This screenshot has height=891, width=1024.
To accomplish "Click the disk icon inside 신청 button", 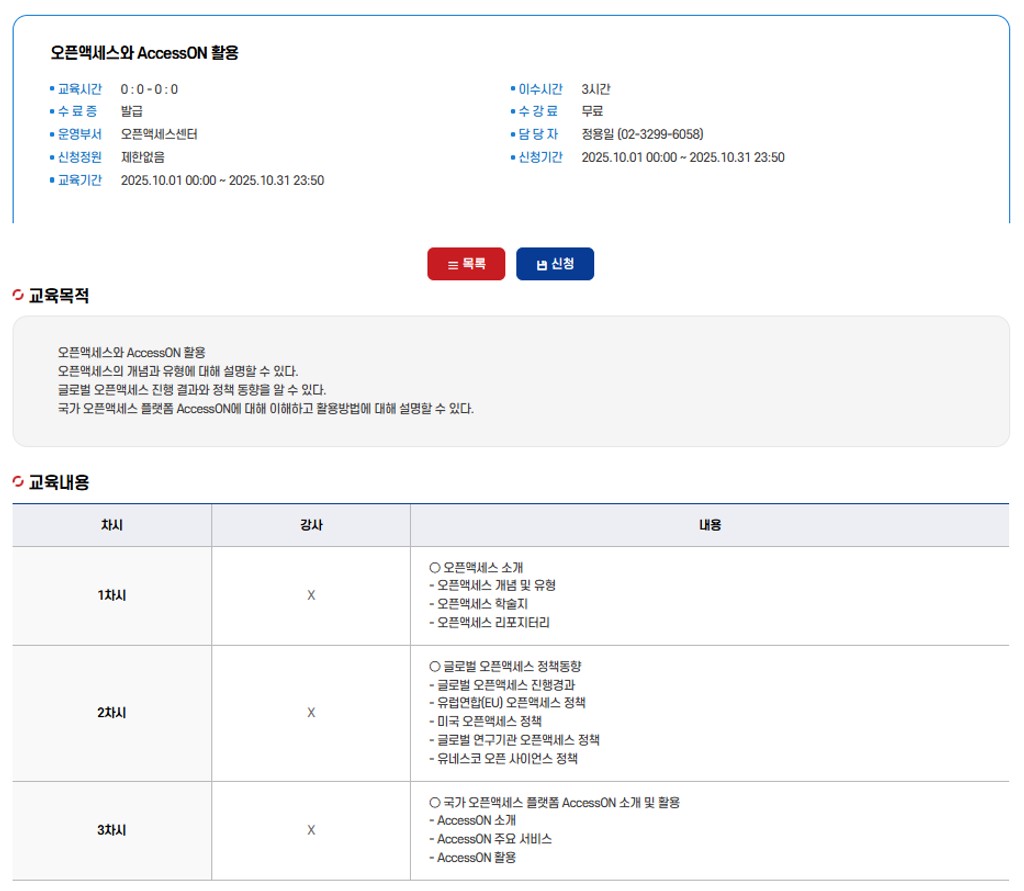I will point(542,265).
